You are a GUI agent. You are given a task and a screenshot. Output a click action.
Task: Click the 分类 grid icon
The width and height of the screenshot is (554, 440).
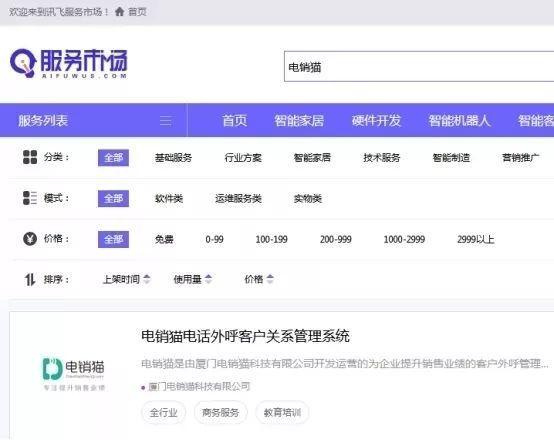30,157
